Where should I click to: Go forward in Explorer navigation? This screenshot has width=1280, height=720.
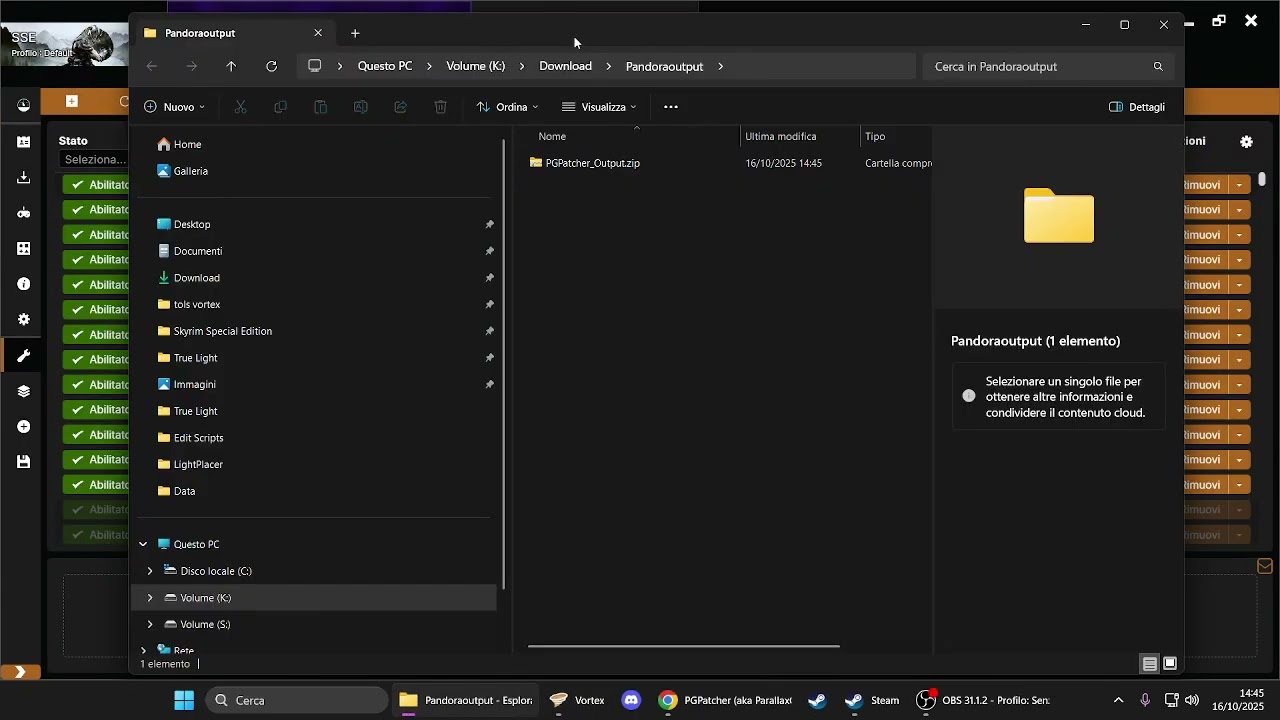[x=192, y=67]
